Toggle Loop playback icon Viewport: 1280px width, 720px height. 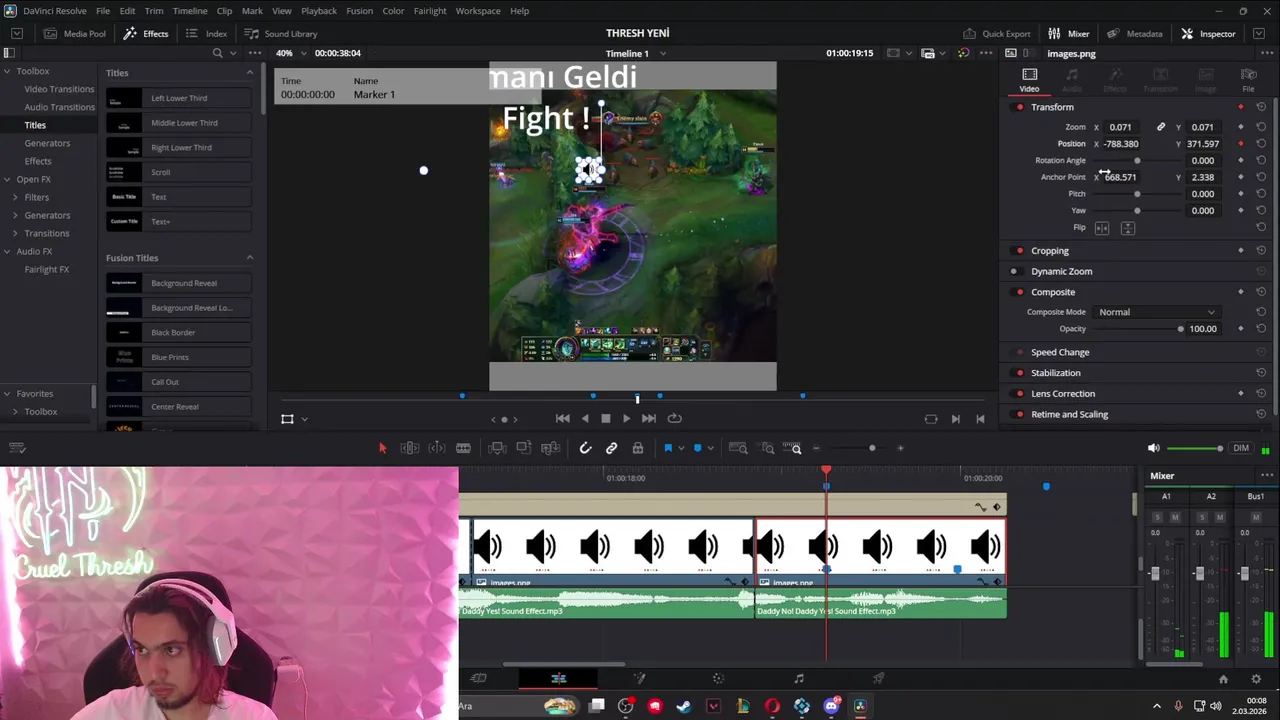[x=674, y=419]
